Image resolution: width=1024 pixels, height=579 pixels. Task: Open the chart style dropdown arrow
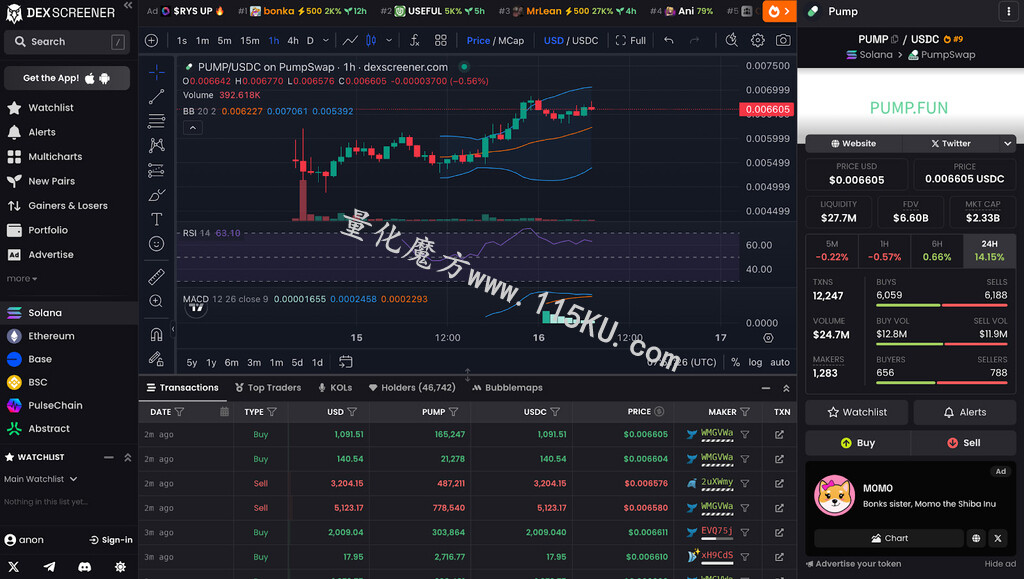[389, 40]
